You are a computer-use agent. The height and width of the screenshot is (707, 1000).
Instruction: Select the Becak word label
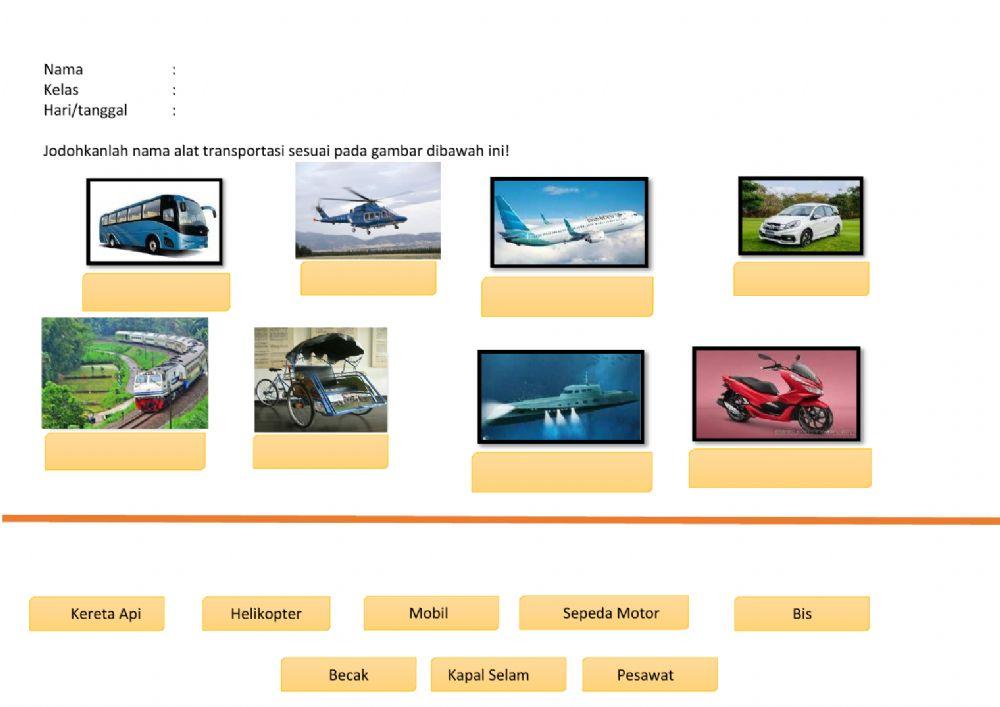pos(348,675)
